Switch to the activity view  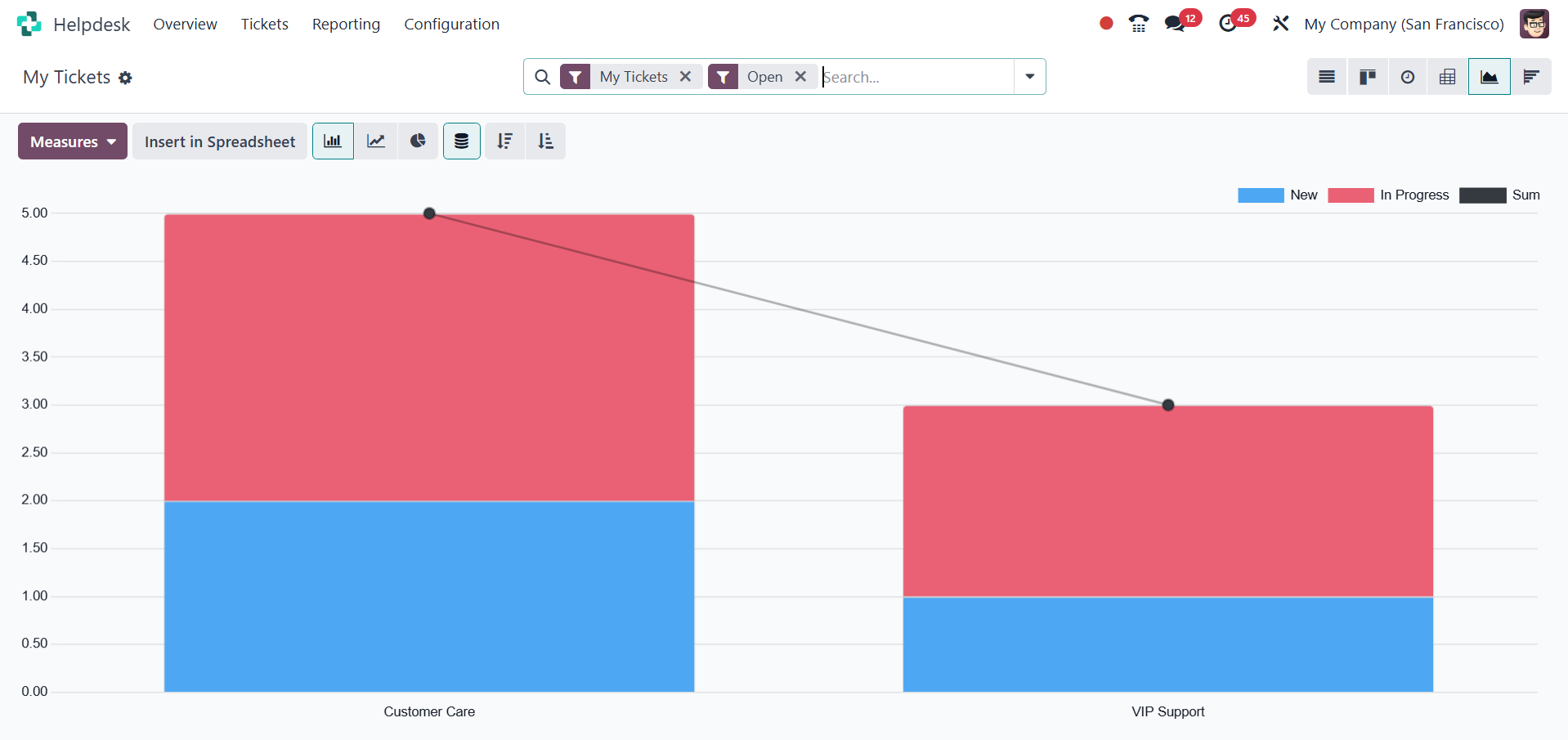click(1408, 77)
